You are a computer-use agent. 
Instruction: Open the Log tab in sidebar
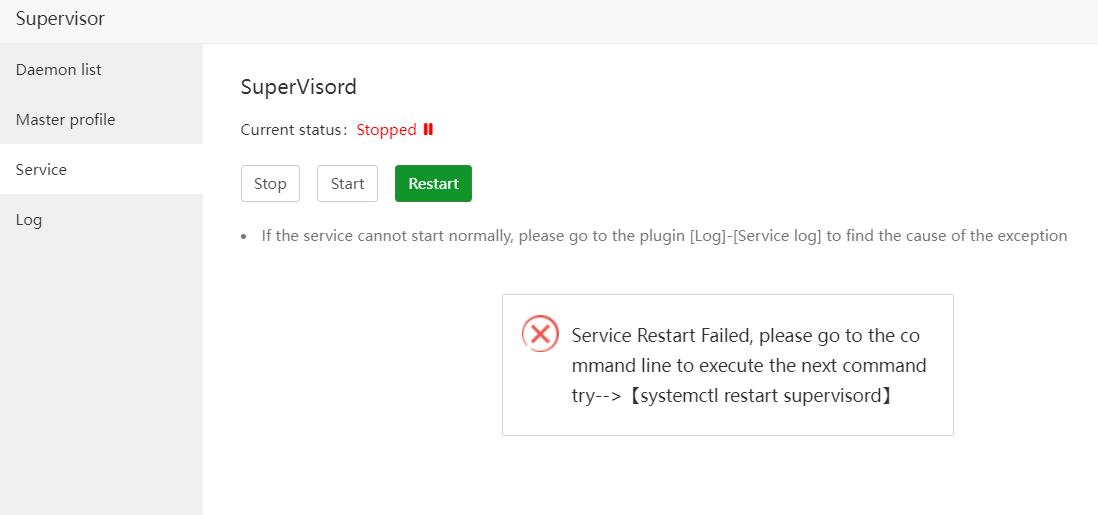29,220
